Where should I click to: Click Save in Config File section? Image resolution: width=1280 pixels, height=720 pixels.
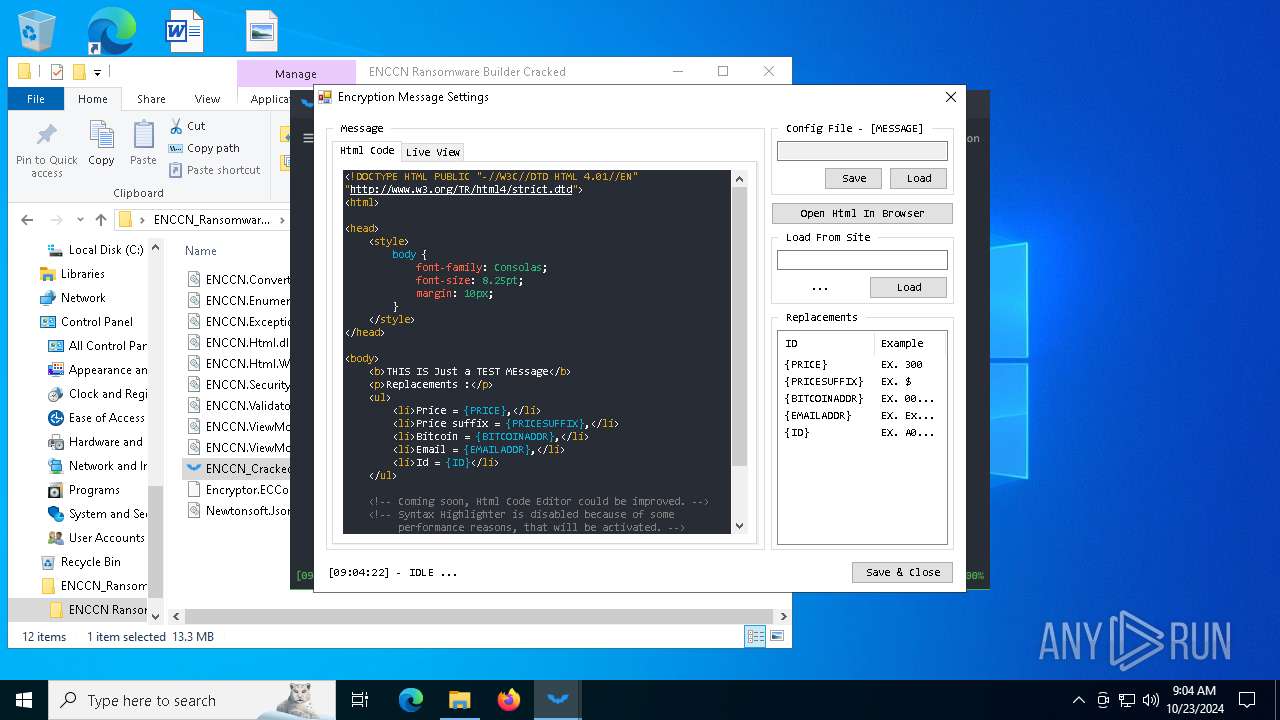coord(854,178)
